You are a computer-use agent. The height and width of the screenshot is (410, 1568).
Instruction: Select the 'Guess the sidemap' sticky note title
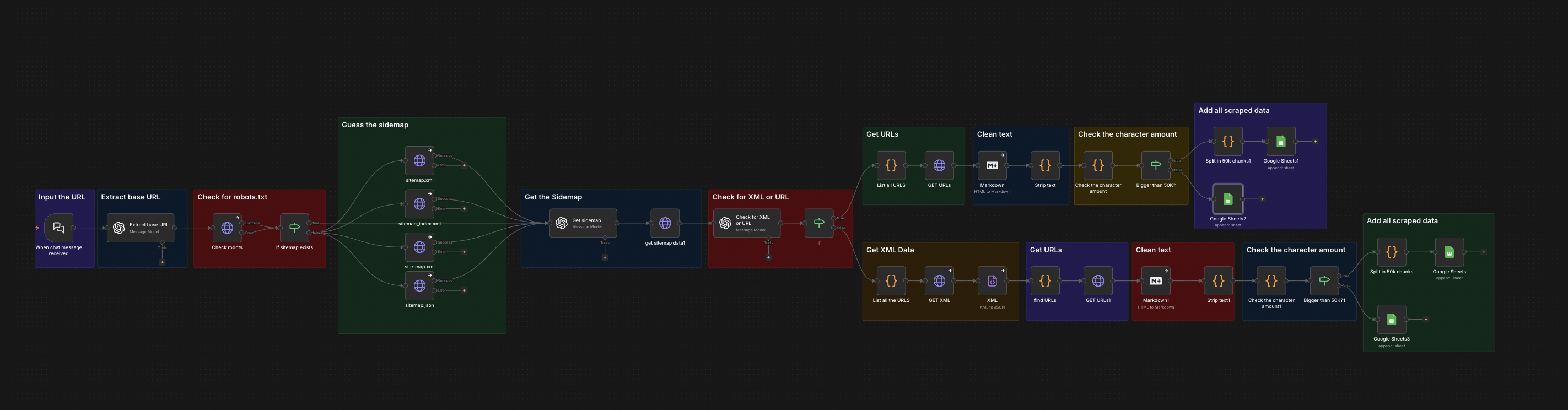click(x=375, y=125)
